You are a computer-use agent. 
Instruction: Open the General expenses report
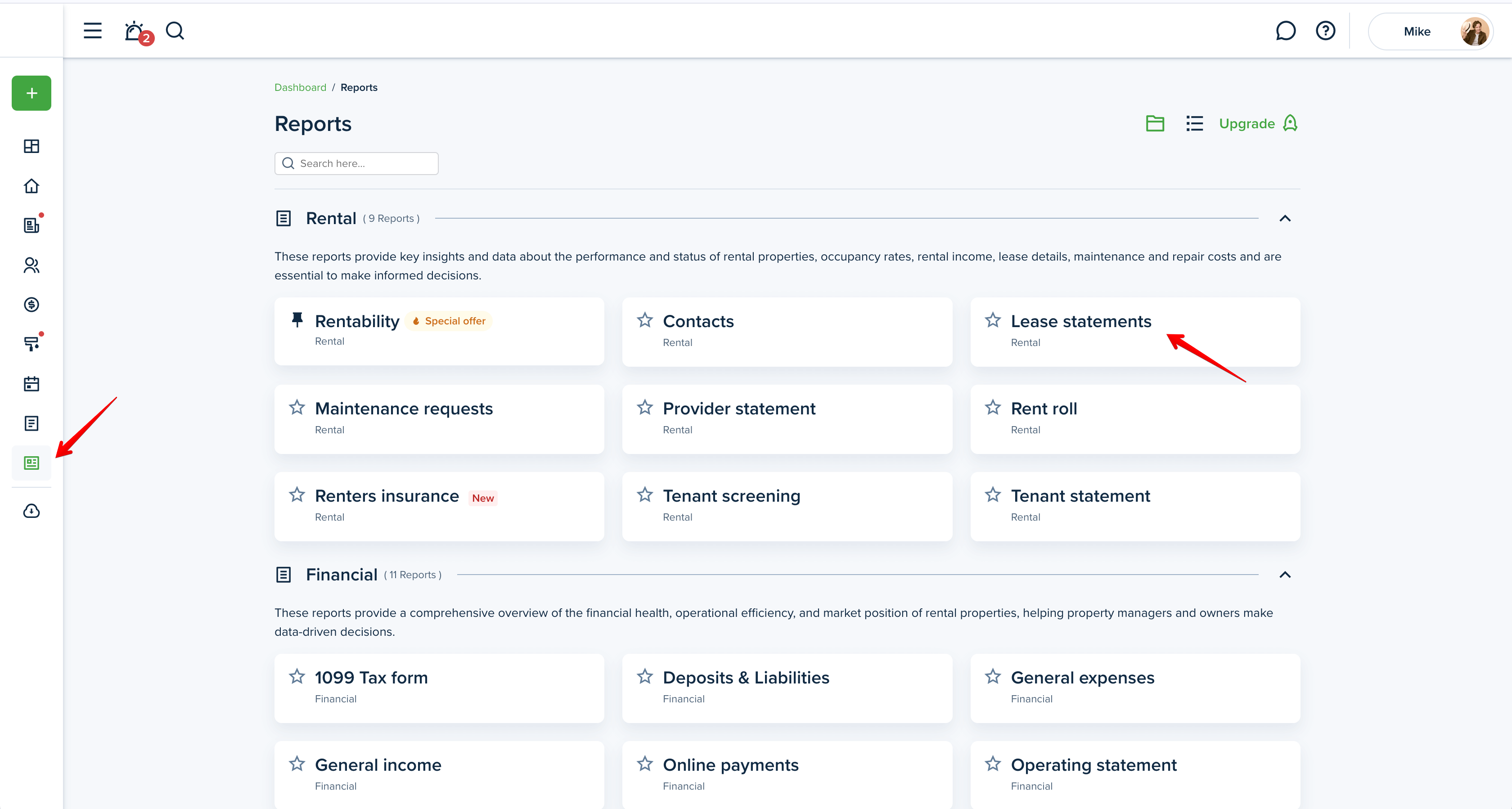[x=1135, y=688]
